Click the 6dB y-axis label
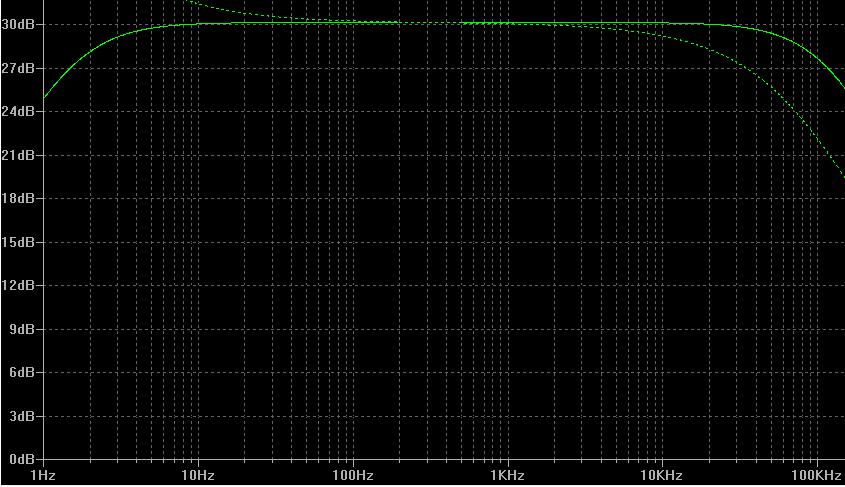Image resolution: width=845 pixels, height=487 pixels. [x=22, y=372]
